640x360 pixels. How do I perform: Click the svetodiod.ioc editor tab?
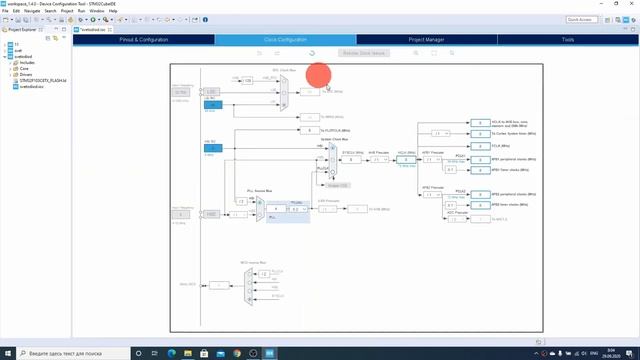(x=93, y=29)
